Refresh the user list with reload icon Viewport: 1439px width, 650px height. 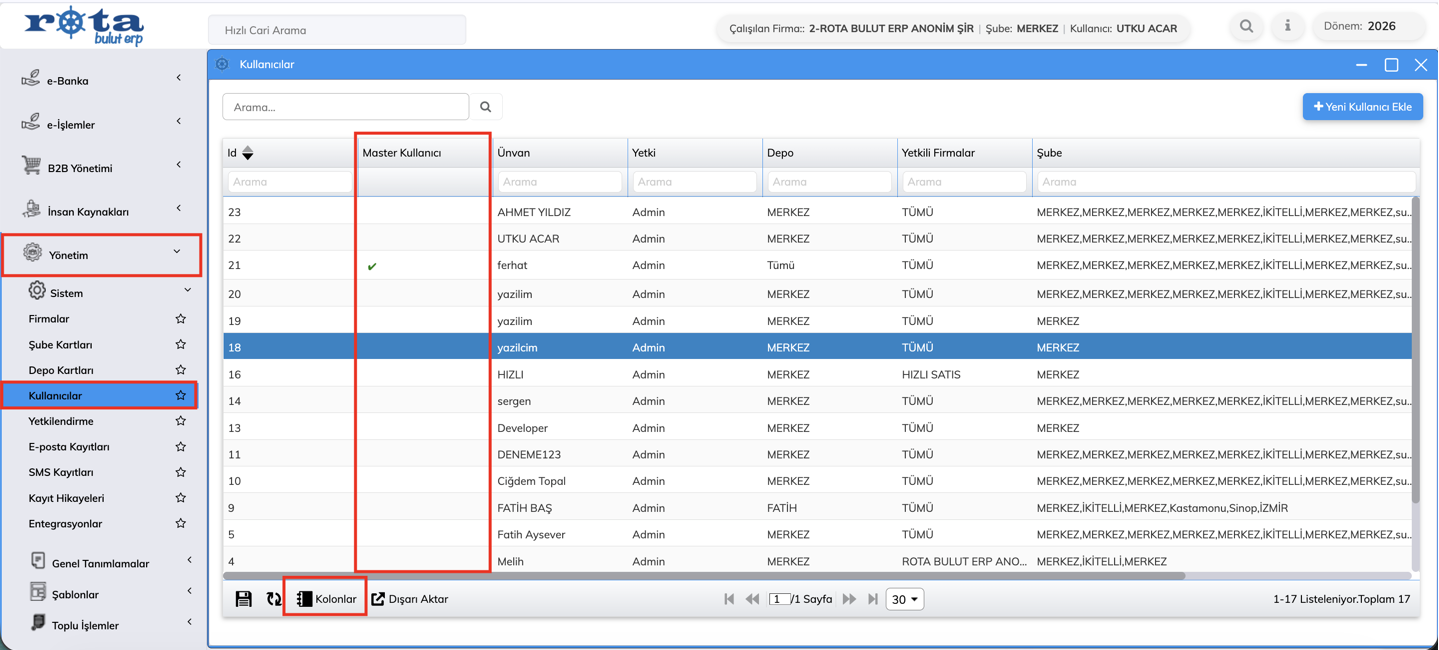point(274,599)
